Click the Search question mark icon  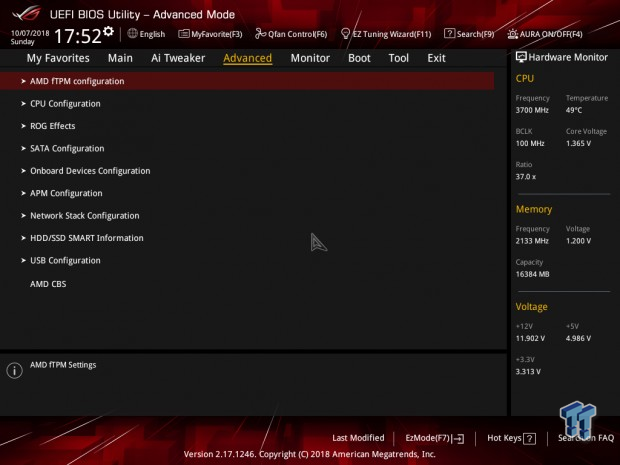449,33
